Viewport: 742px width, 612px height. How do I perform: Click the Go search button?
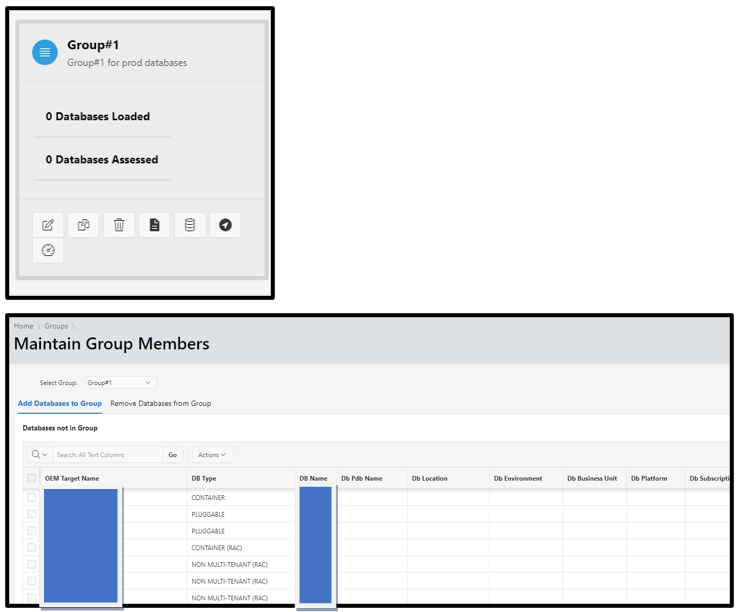pos(173,454)
